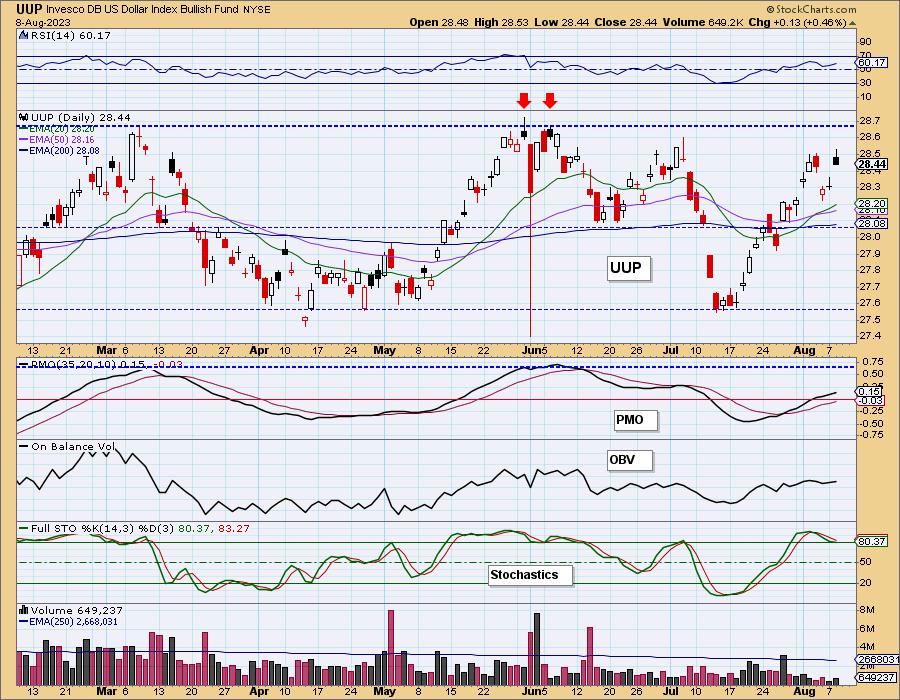Click the Jun label on price panel date axis
The width and height of the screenshot is (900, 700).
[x=532, y=350]
